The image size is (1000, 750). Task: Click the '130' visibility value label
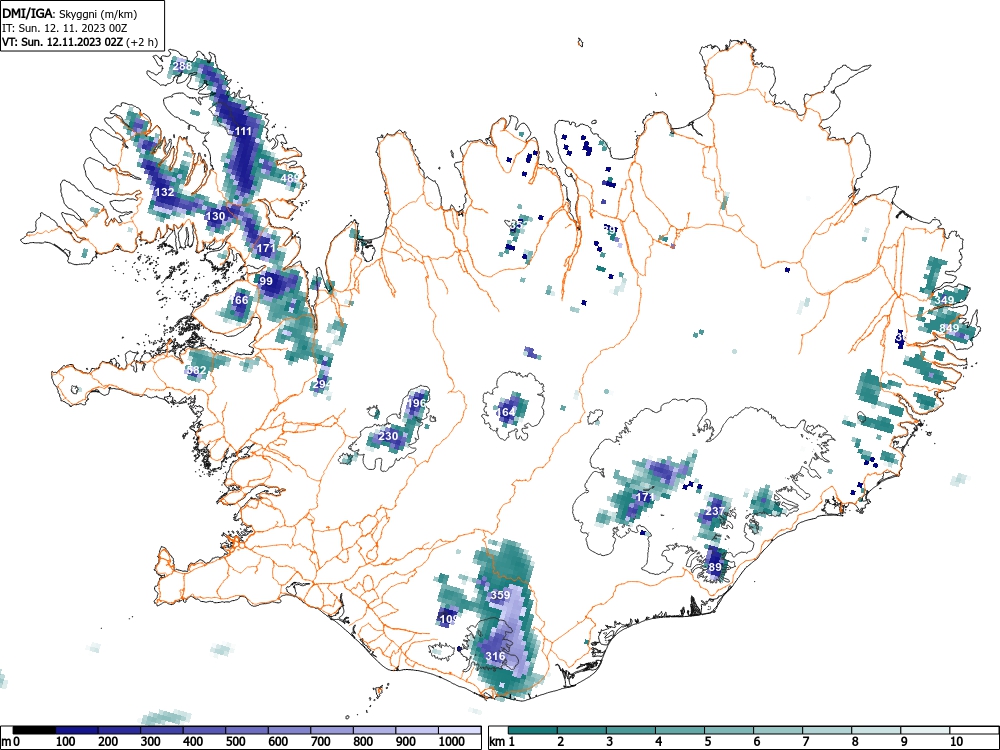(x=216, y=216)
